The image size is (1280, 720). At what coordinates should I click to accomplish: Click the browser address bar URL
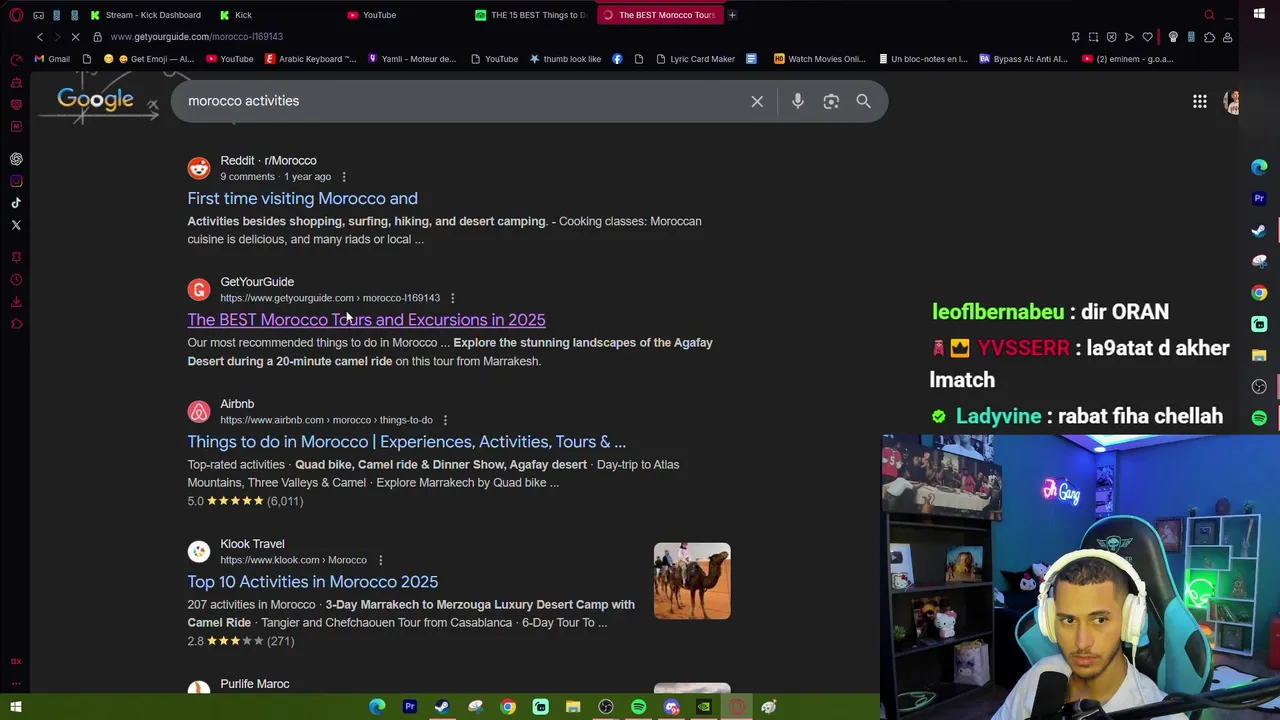click(197, 37)
